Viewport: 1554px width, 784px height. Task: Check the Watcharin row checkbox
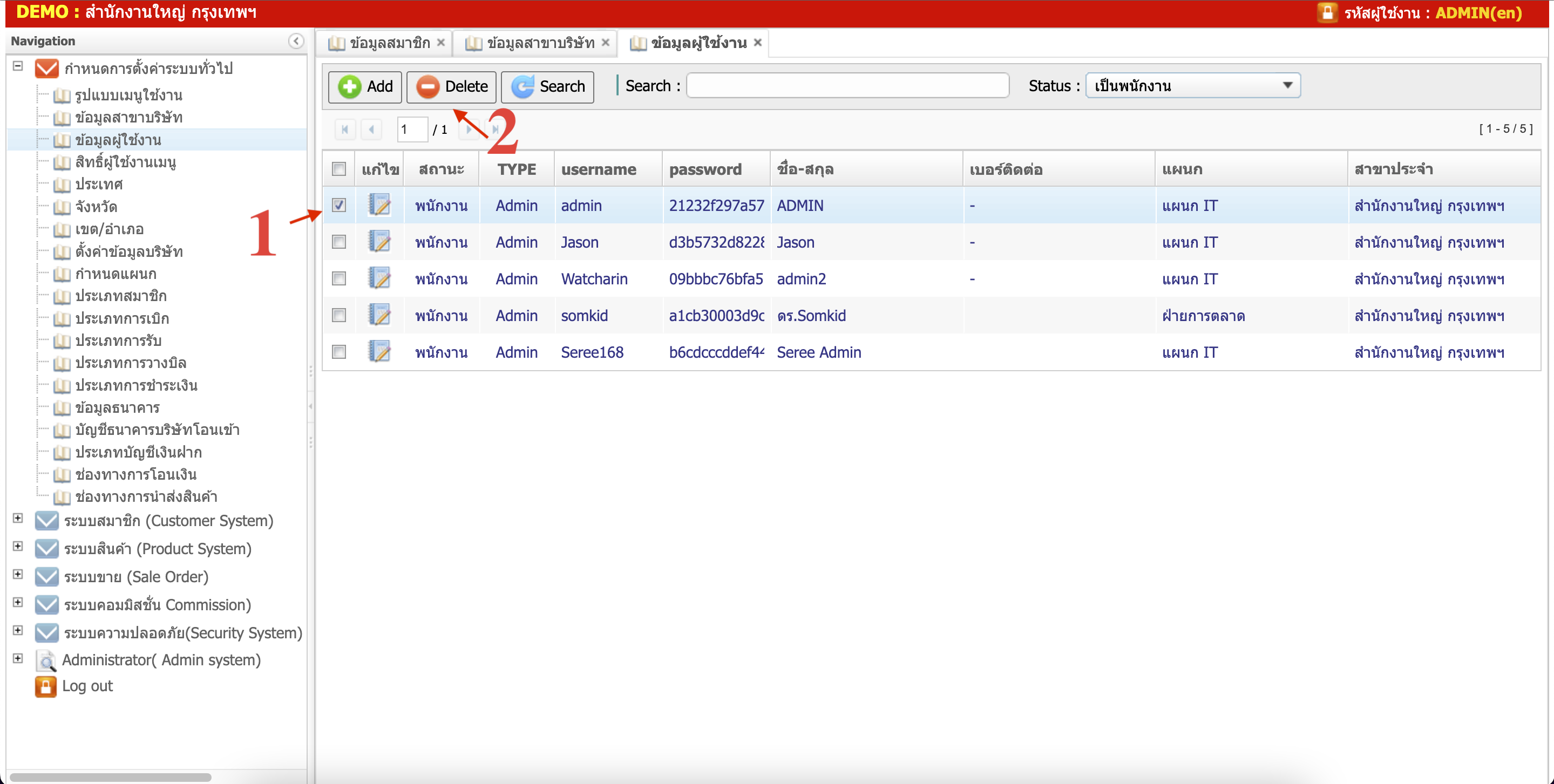point(339,278)
